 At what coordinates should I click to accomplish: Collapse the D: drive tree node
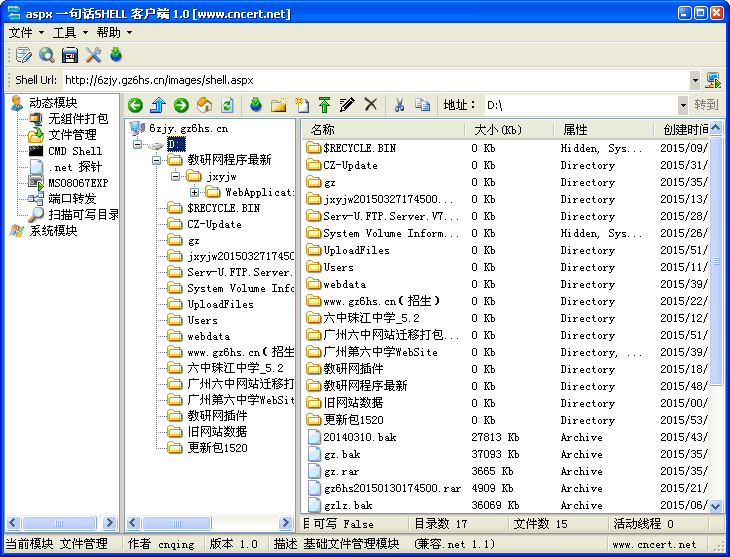tap(136, 144)
